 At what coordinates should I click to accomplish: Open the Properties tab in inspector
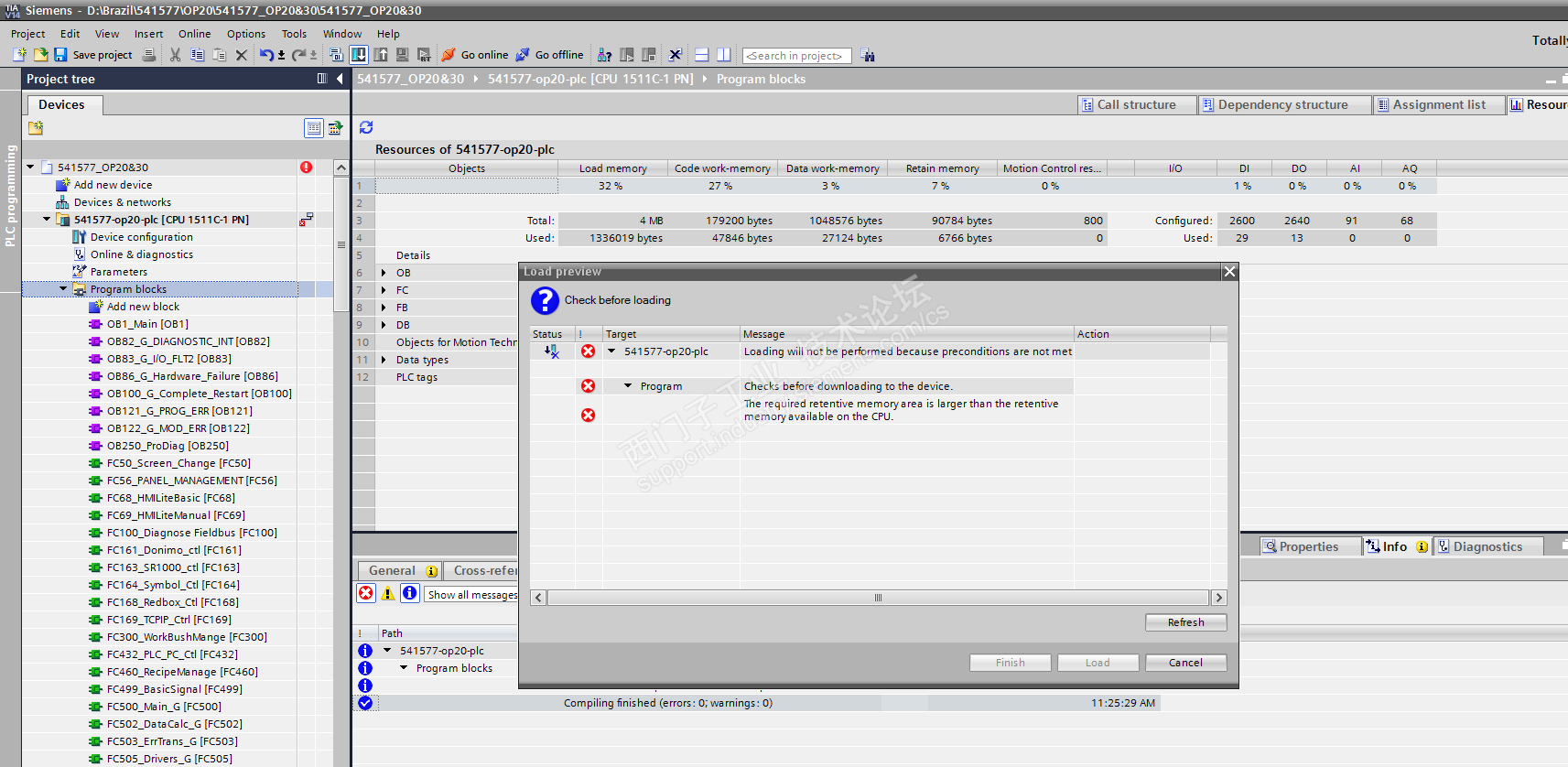[1309, 546]
